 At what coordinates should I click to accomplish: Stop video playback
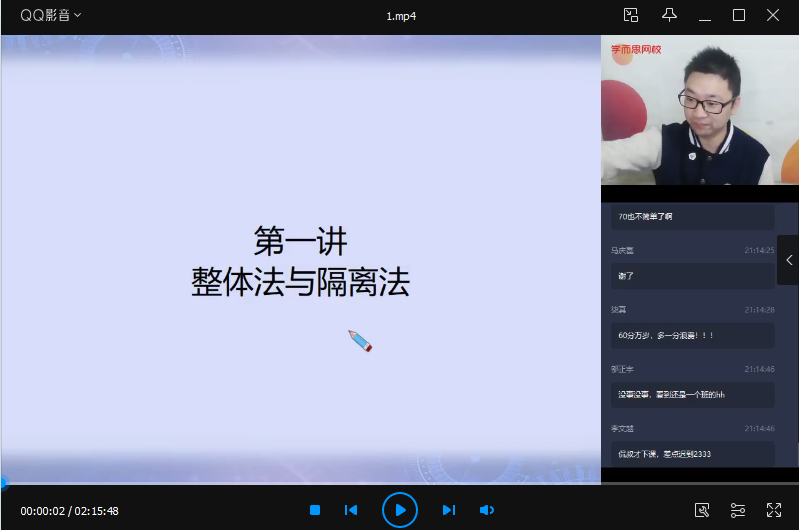click(315, 510)
